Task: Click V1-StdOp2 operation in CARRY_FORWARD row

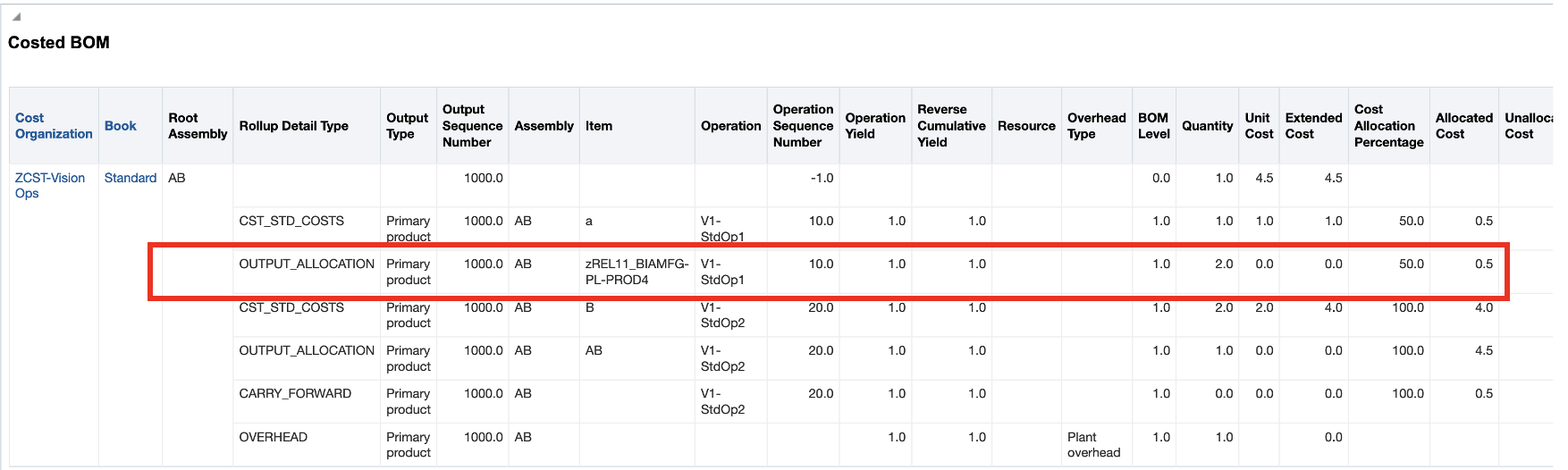Action: tap(722, 401)
